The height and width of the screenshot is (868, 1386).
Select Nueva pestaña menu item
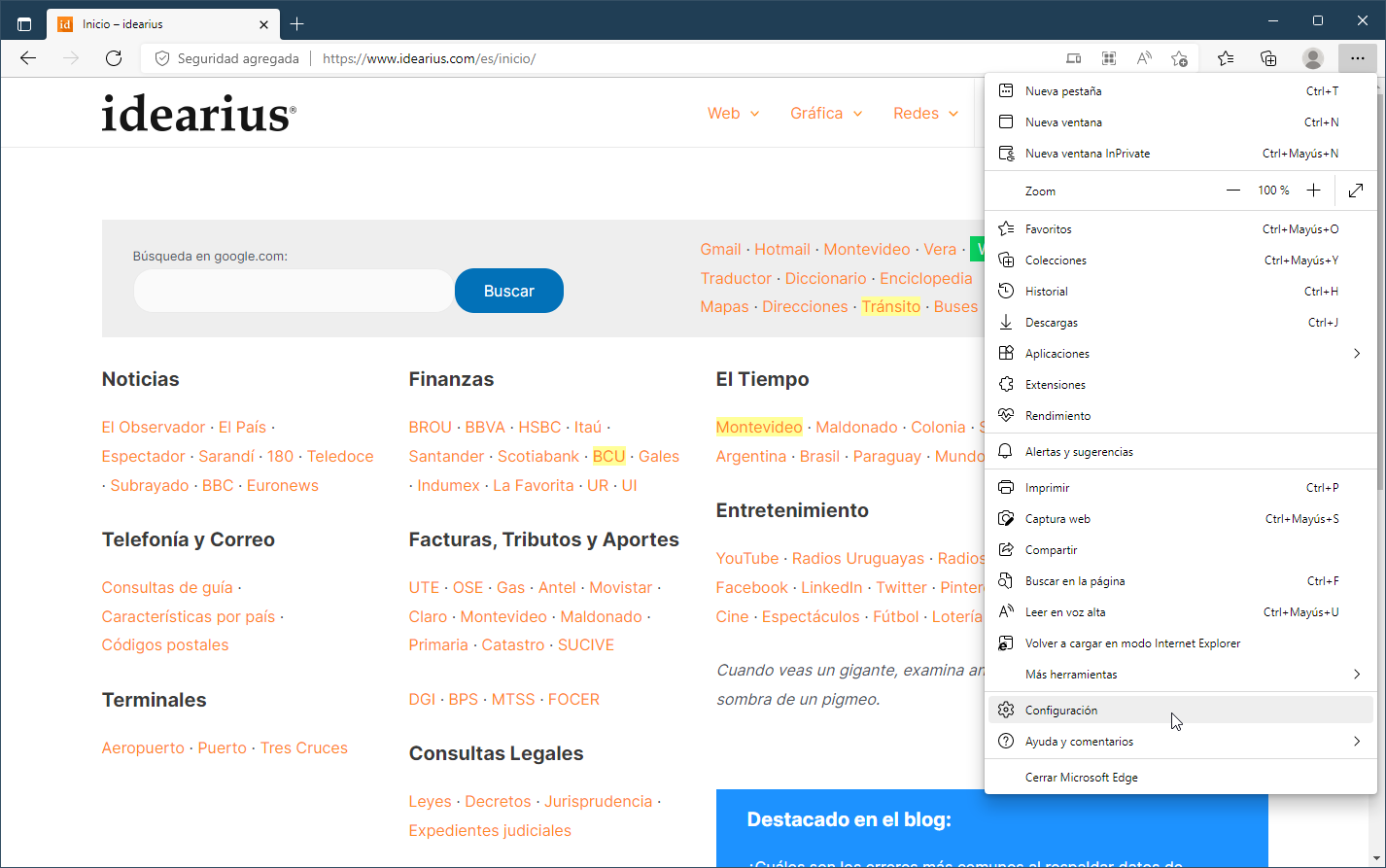[1181, 91]
